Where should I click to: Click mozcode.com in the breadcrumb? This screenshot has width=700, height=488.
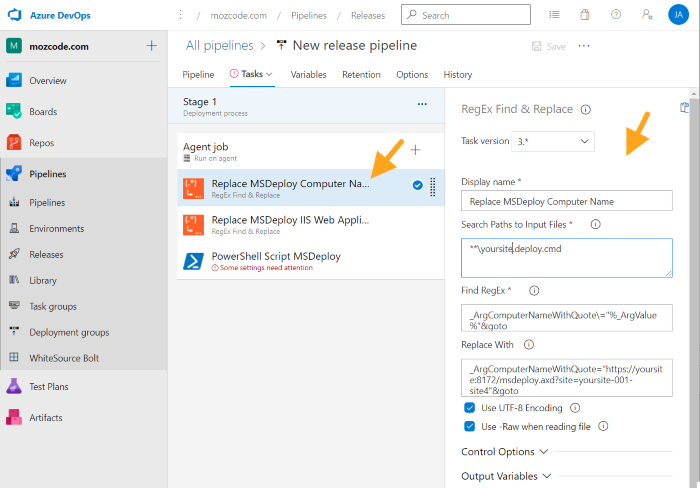click(x=238, y=16)
